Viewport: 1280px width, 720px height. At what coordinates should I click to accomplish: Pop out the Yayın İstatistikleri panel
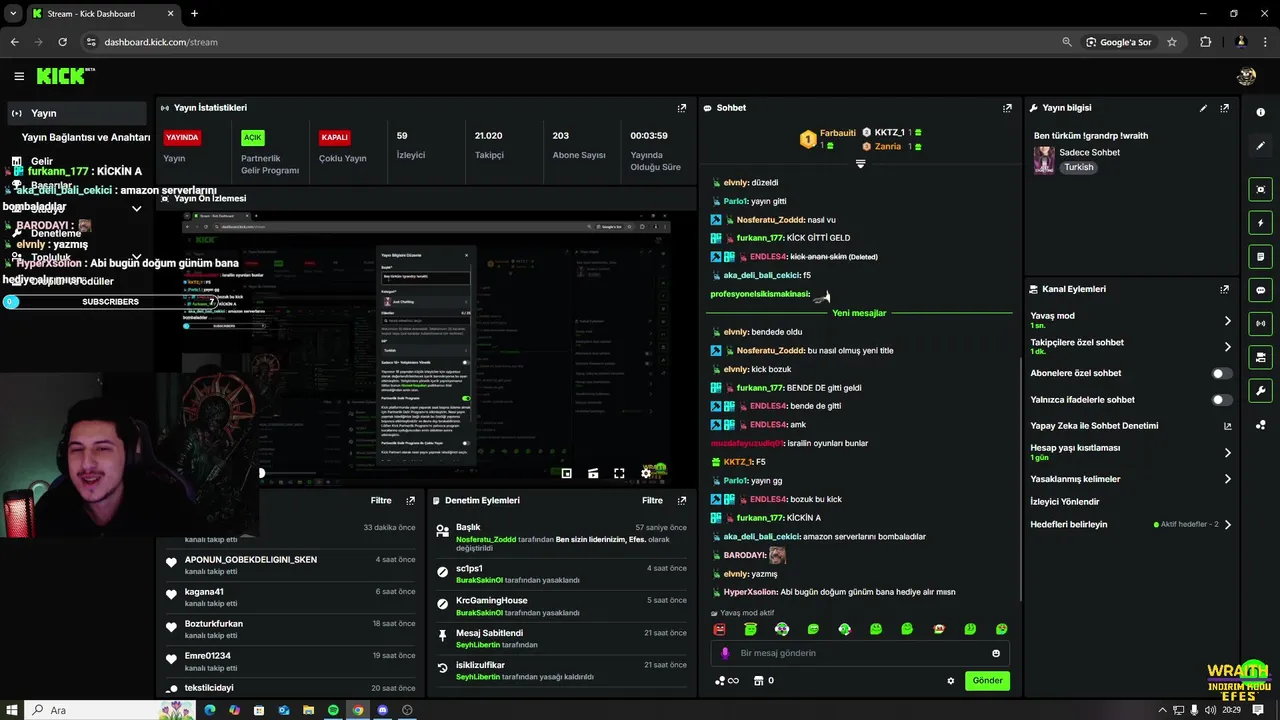[682, 108]
